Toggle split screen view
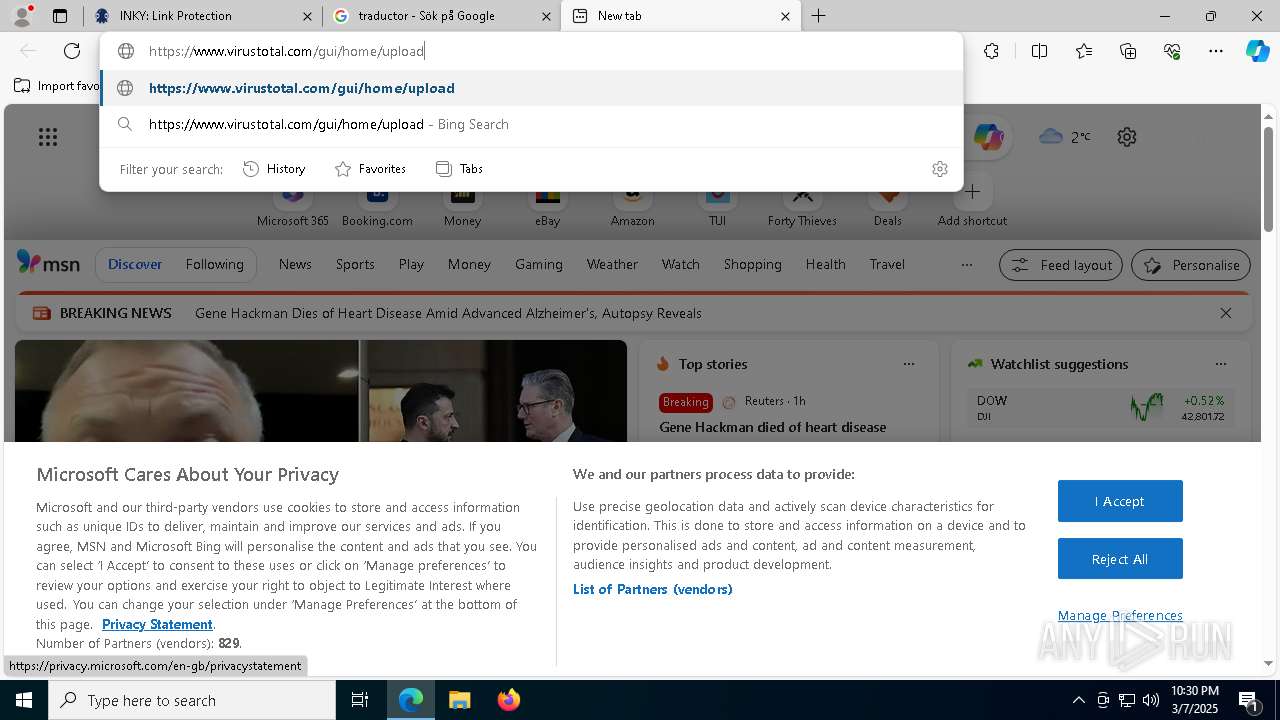Viewport: 1280px width, 720px height. (x=1039, y=51)
